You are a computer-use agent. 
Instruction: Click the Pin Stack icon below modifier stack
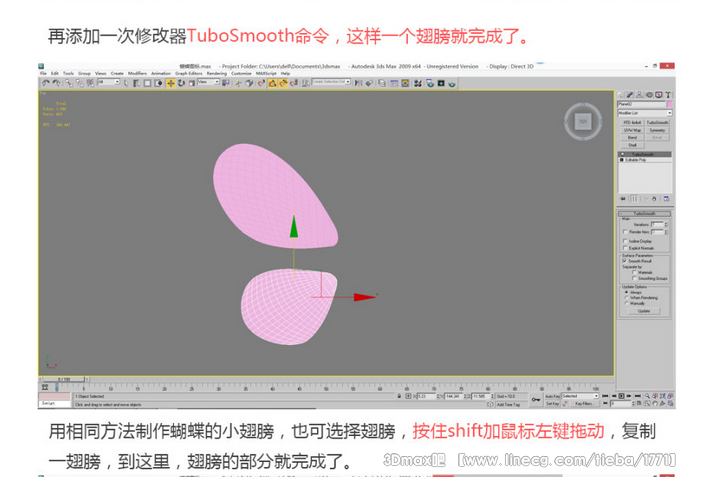pos(623,199)
